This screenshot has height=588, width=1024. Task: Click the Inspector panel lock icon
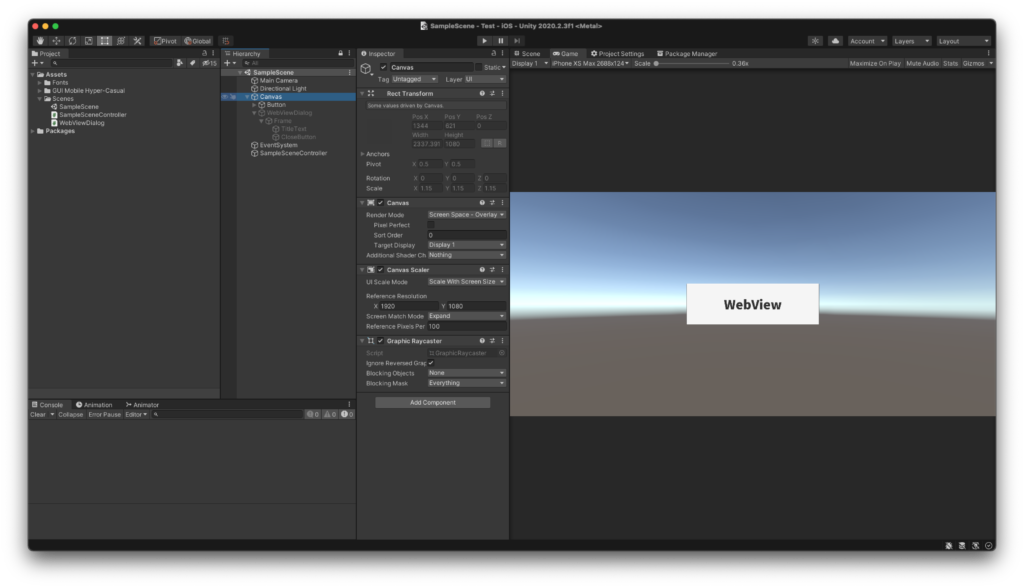493,54
